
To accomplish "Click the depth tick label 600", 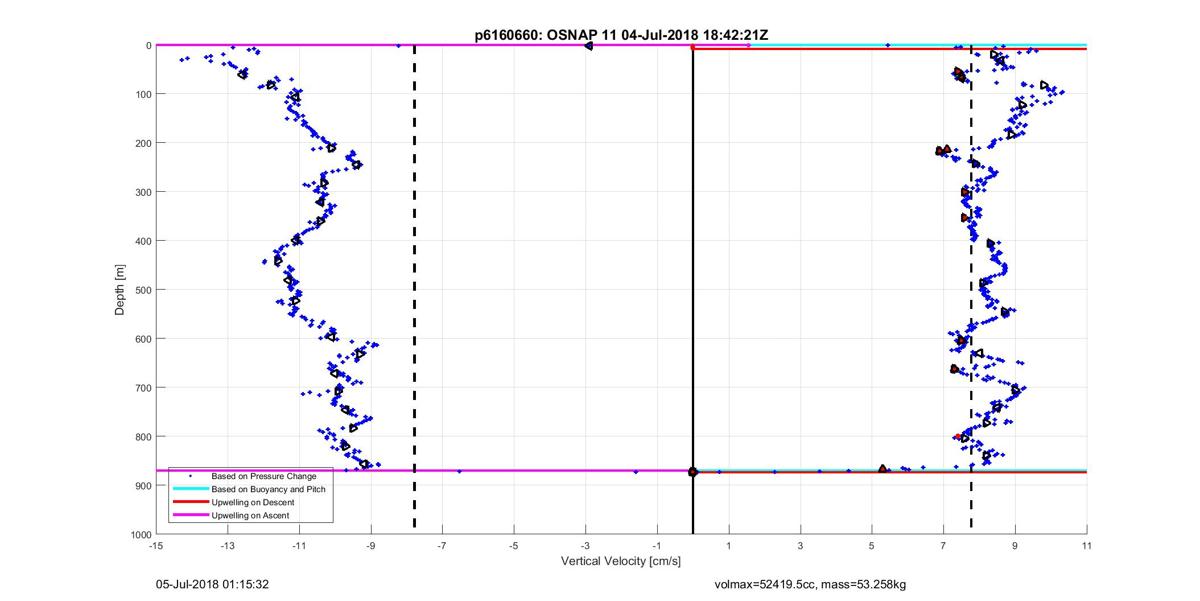I will click(142, 339).
